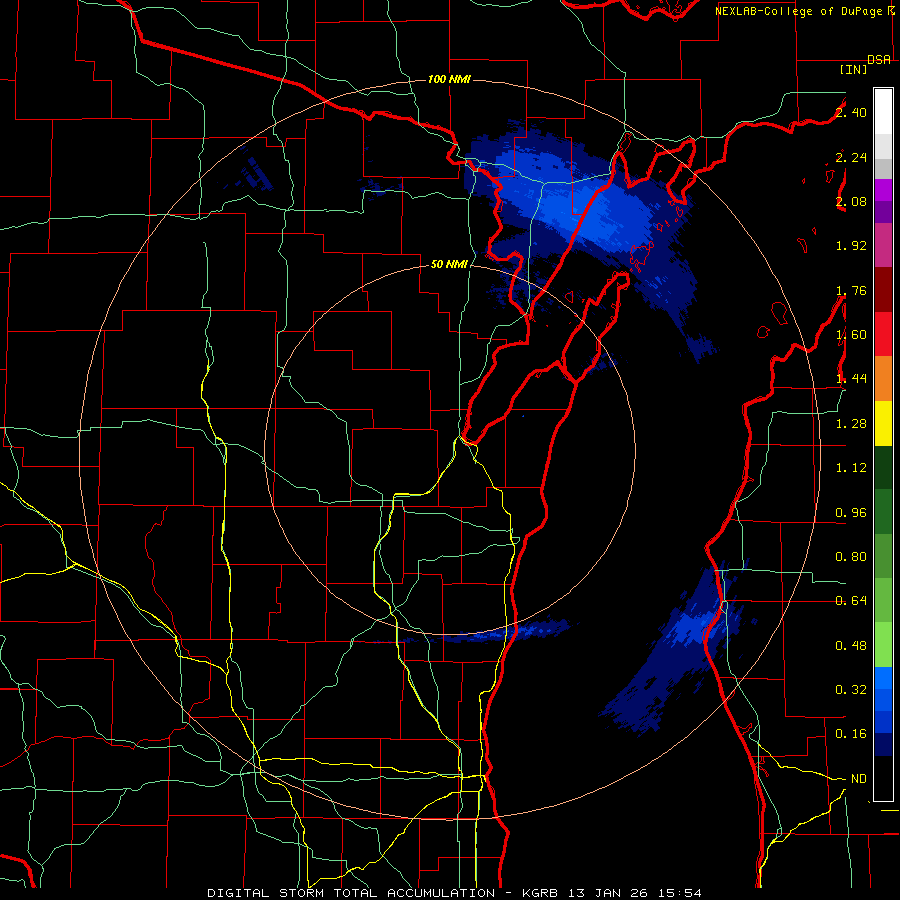The width and height of the screenshot is (900, 900).
Task: Click the 1.92 legend value
Action: [851, 246]
